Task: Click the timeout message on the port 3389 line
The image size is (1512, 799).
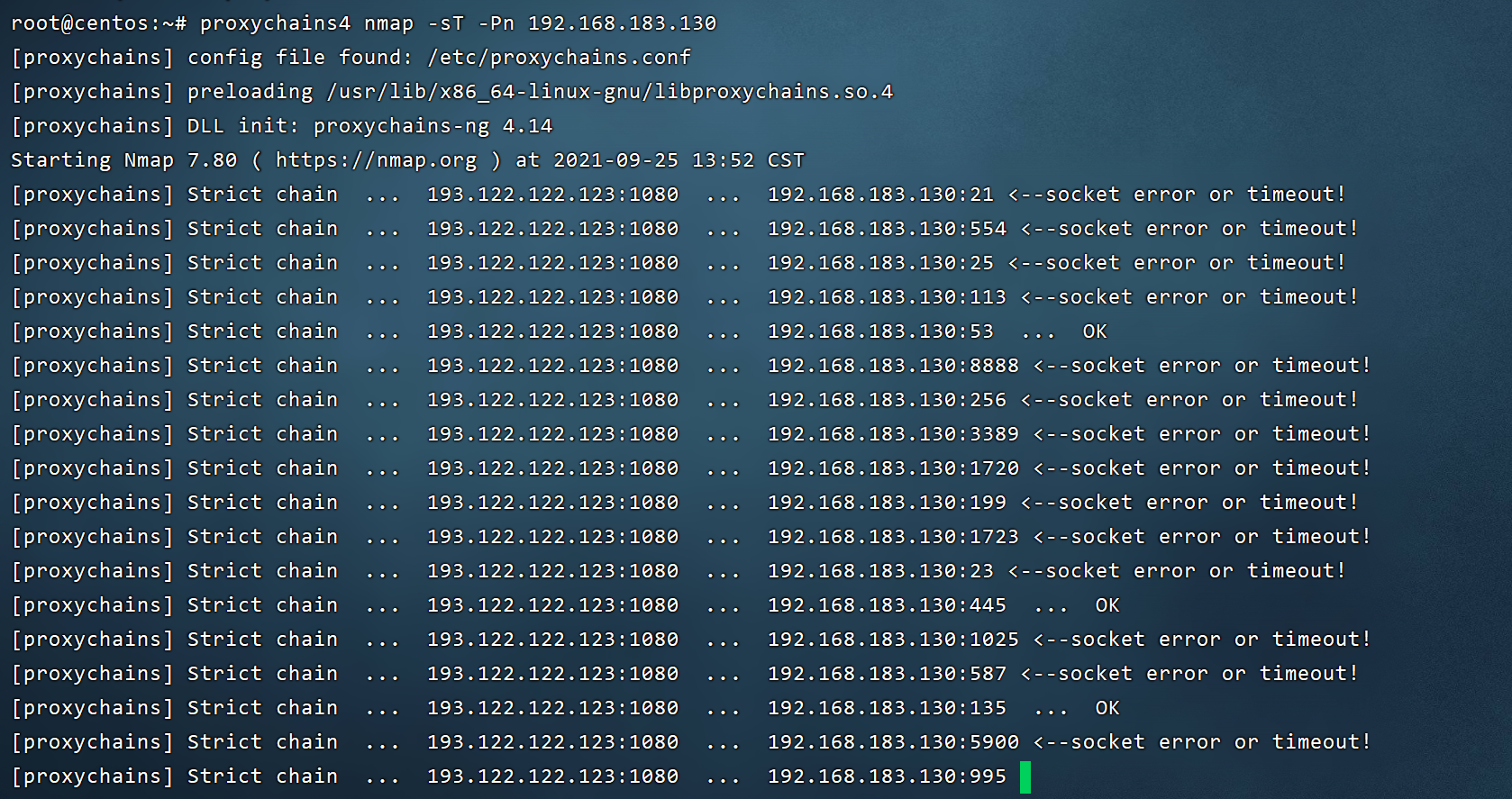Action: pyautogui.click(x=1202, y=434)
